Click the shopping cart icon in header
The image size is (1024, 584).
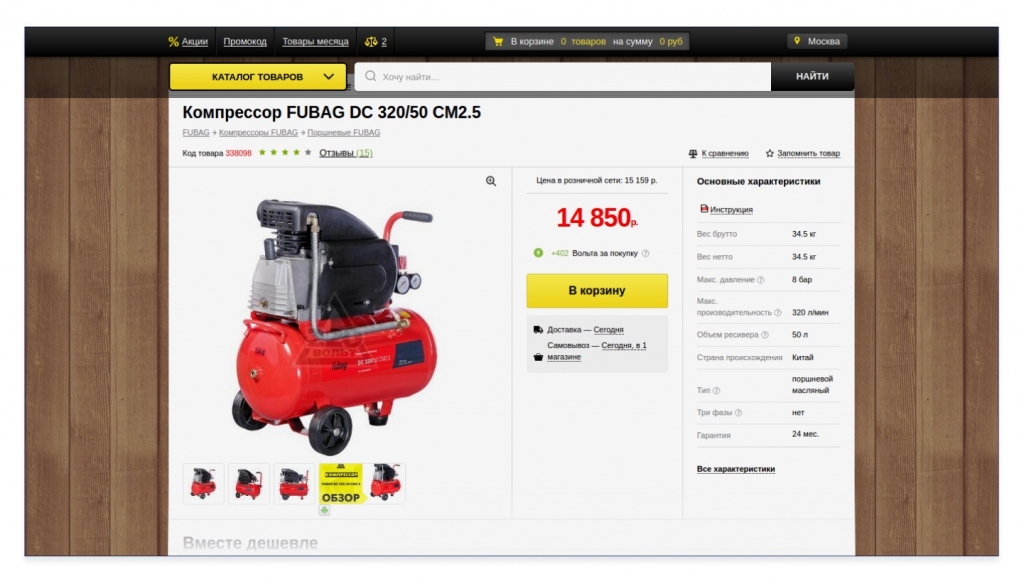498,41
